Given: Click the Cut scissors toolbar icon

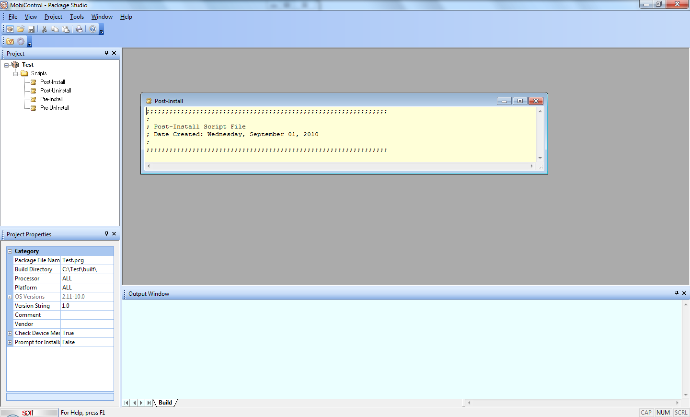Looking at the screenshot, I should pos(44,29).
